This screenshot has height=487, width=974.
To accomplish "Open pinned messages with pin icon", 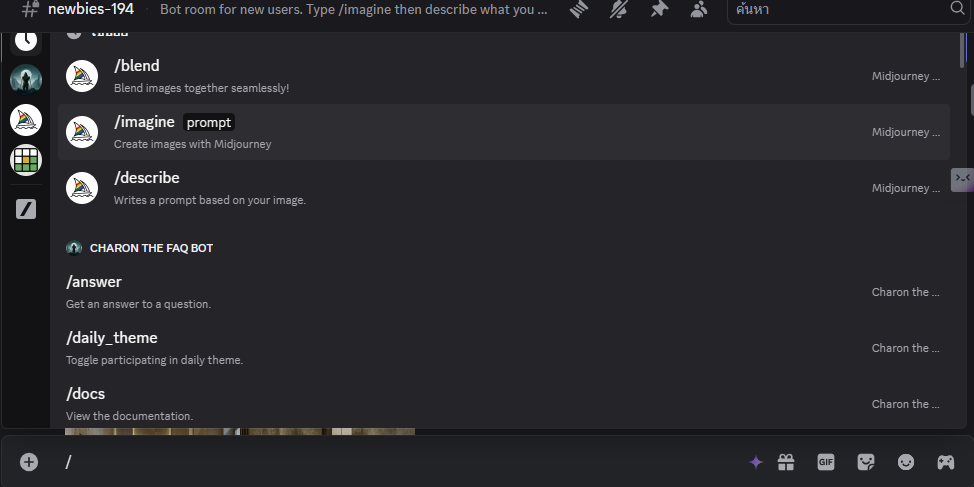I will pyautogui.click(x=659, y=9).
